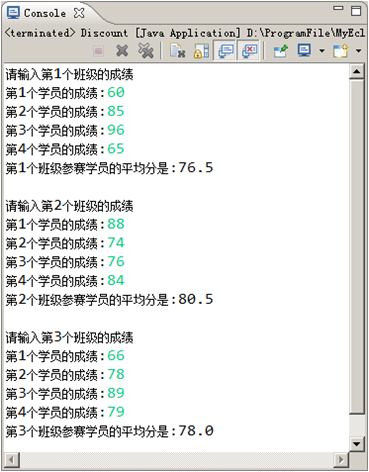Click the horizontal scrollbar left arrow
The height and width of the screenshot is (472, 369).
point(12,460)
